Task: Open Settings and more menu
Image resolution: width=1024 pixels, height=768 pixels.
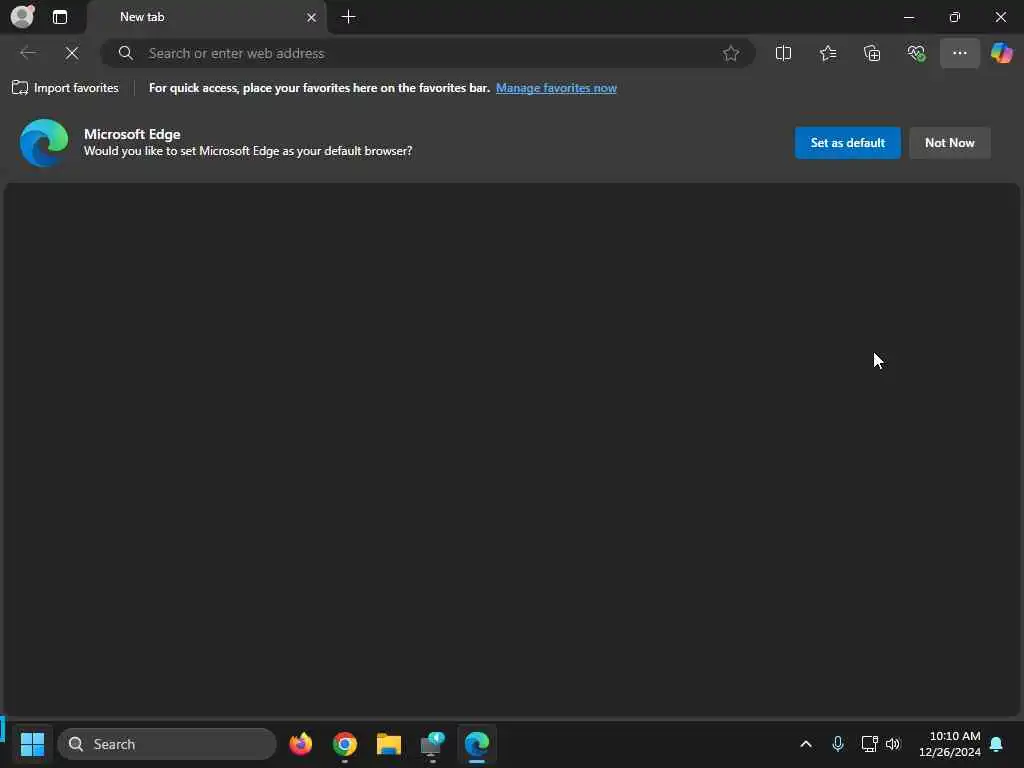Action: 959,53
